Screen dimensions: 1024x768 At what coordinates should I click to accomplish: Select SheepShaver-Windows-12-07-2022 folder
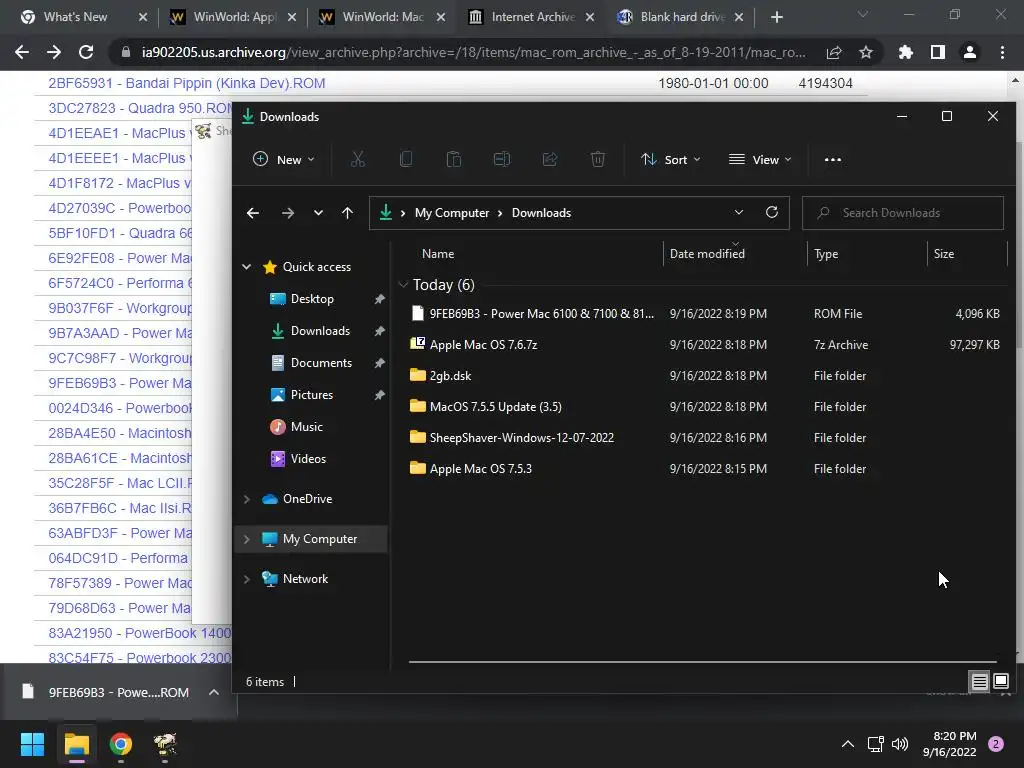704,438
